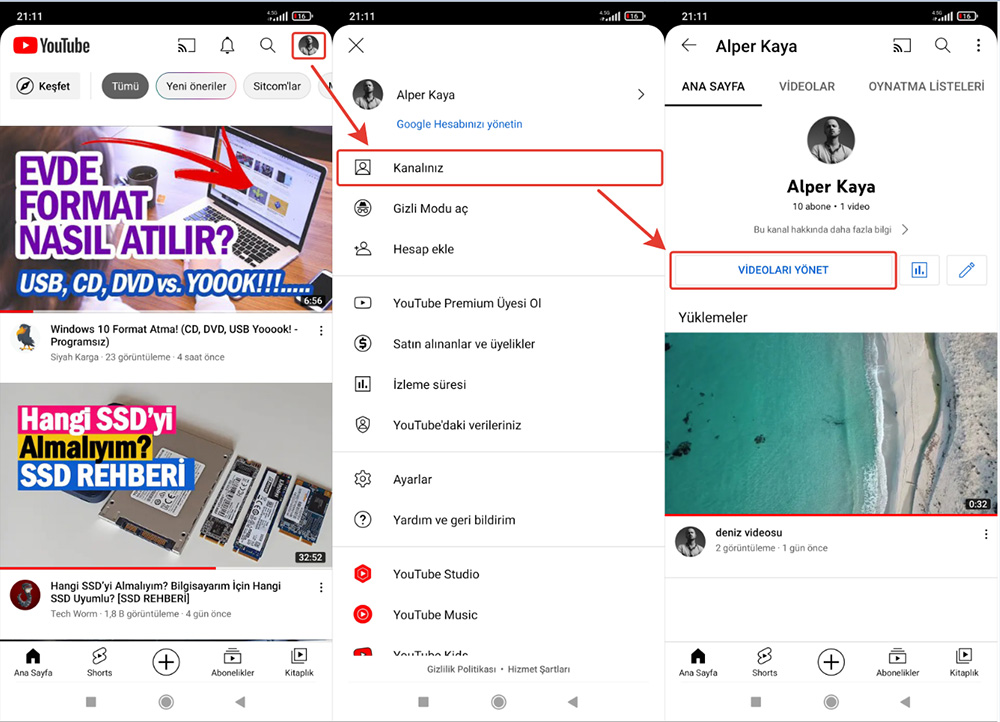Click 'Google Hesabınızı yönetin' link
The image size is (1000, 722).
tap(459, 124)
